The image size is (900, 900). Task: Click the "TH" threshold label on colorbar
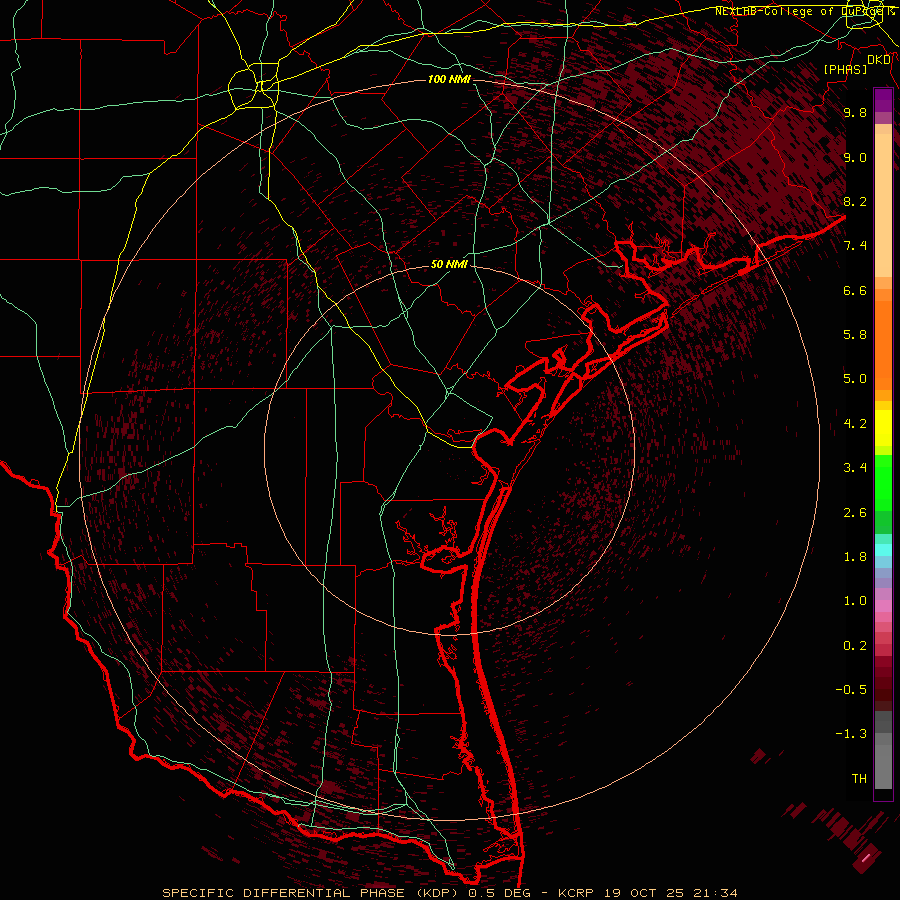(x=859, y=779)
